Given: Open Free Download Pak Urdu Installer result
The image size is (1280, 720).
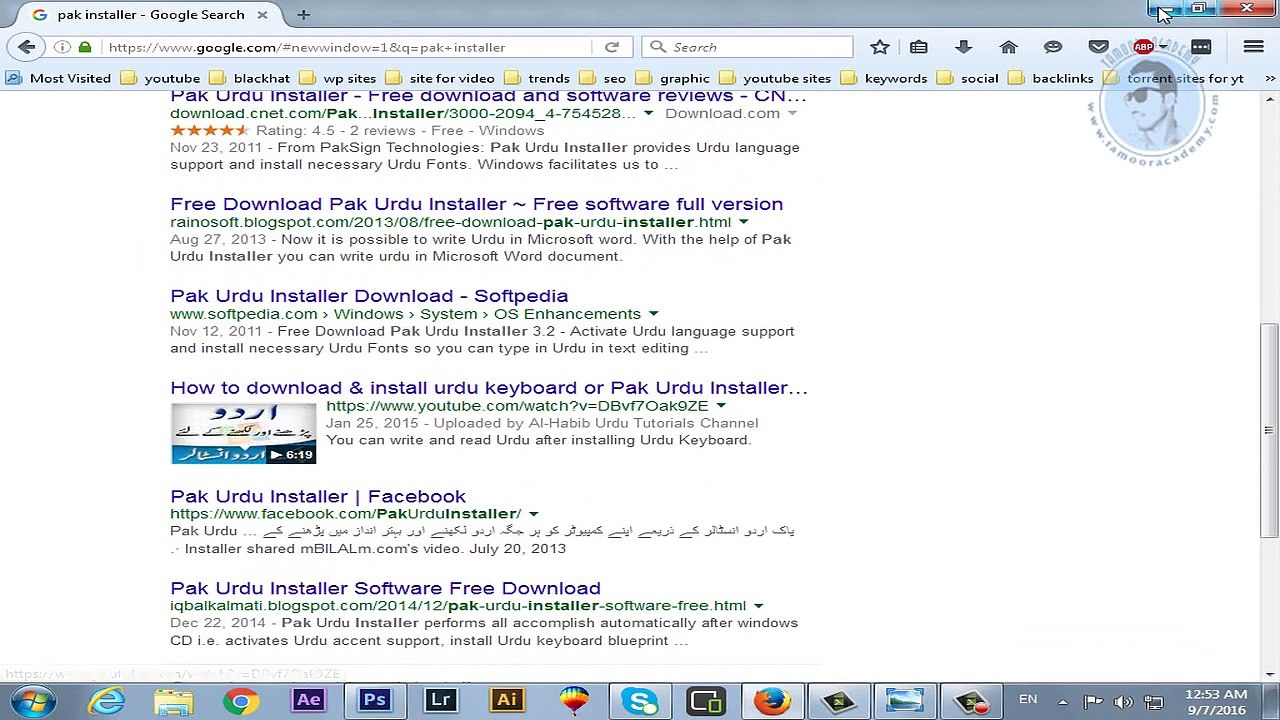Looking at the screenshot, I should (476, 204).
